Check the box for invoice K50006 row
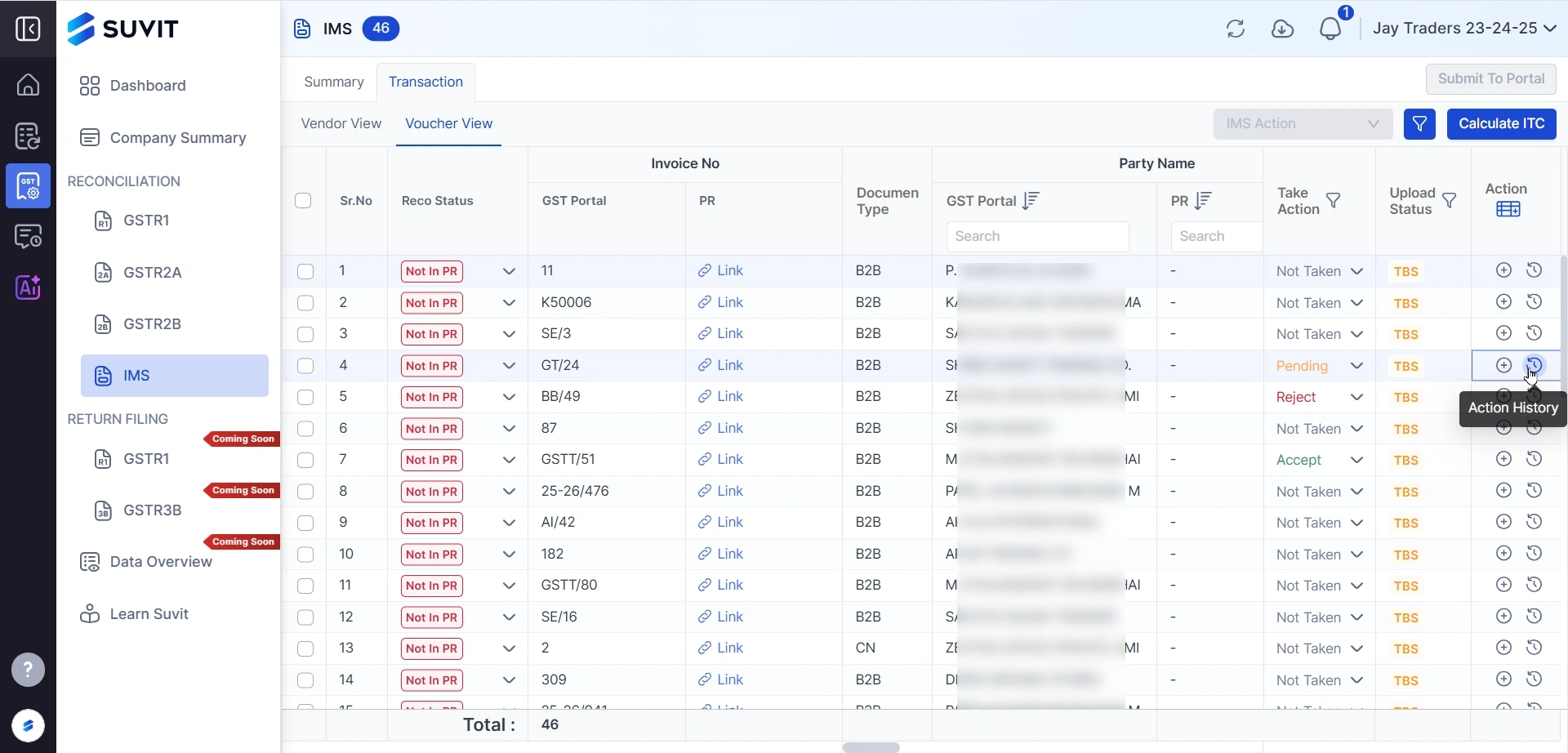 click(x=305, y=303)
